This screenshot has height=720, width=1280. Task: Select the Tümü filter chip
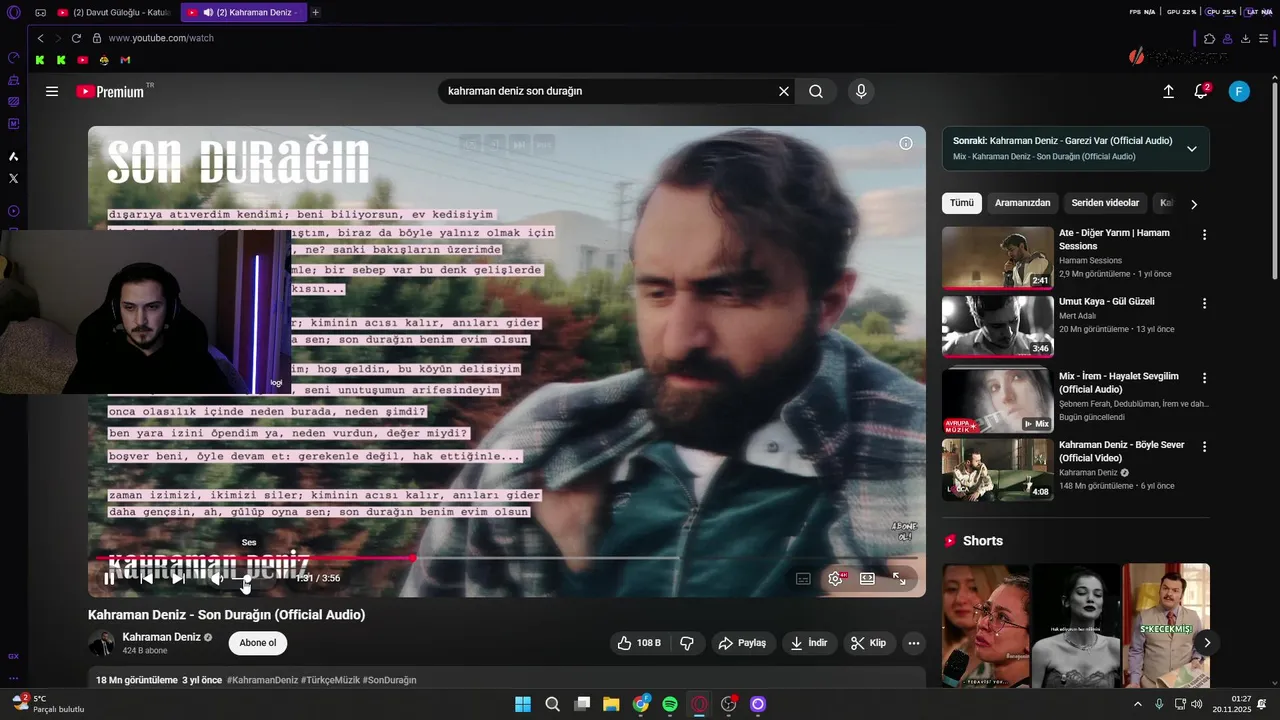pos(962,203)
